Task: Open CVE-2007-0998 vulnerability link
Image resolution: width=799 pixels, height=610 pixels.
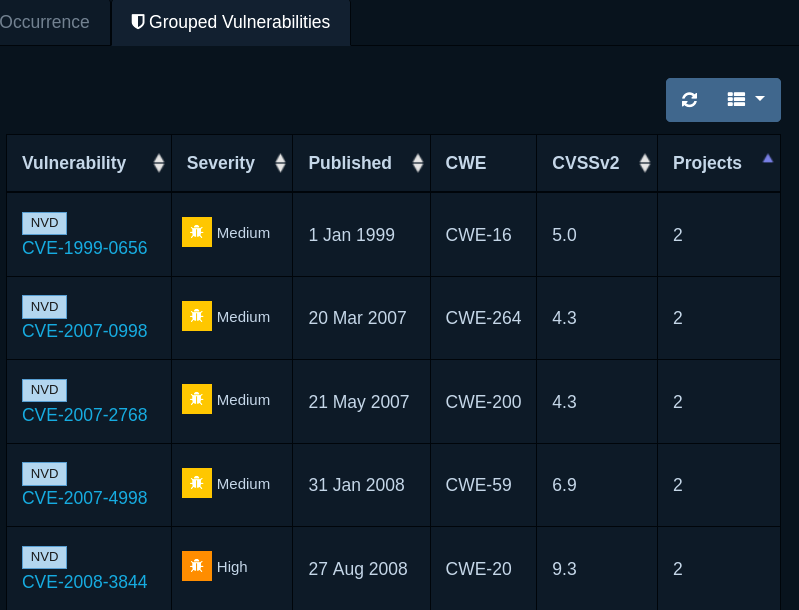Action: [x=85, y=331]
